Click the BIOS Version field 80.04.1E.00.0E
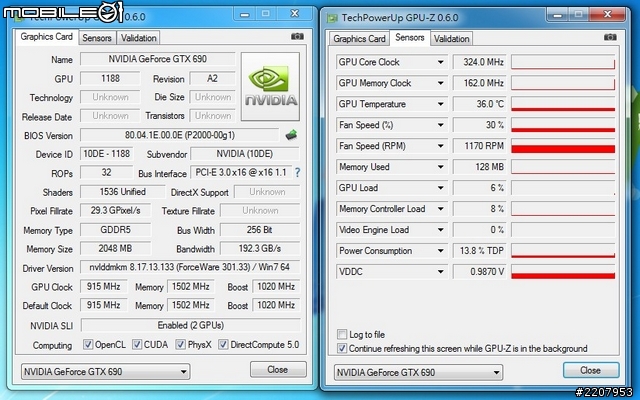 (180, 135)
